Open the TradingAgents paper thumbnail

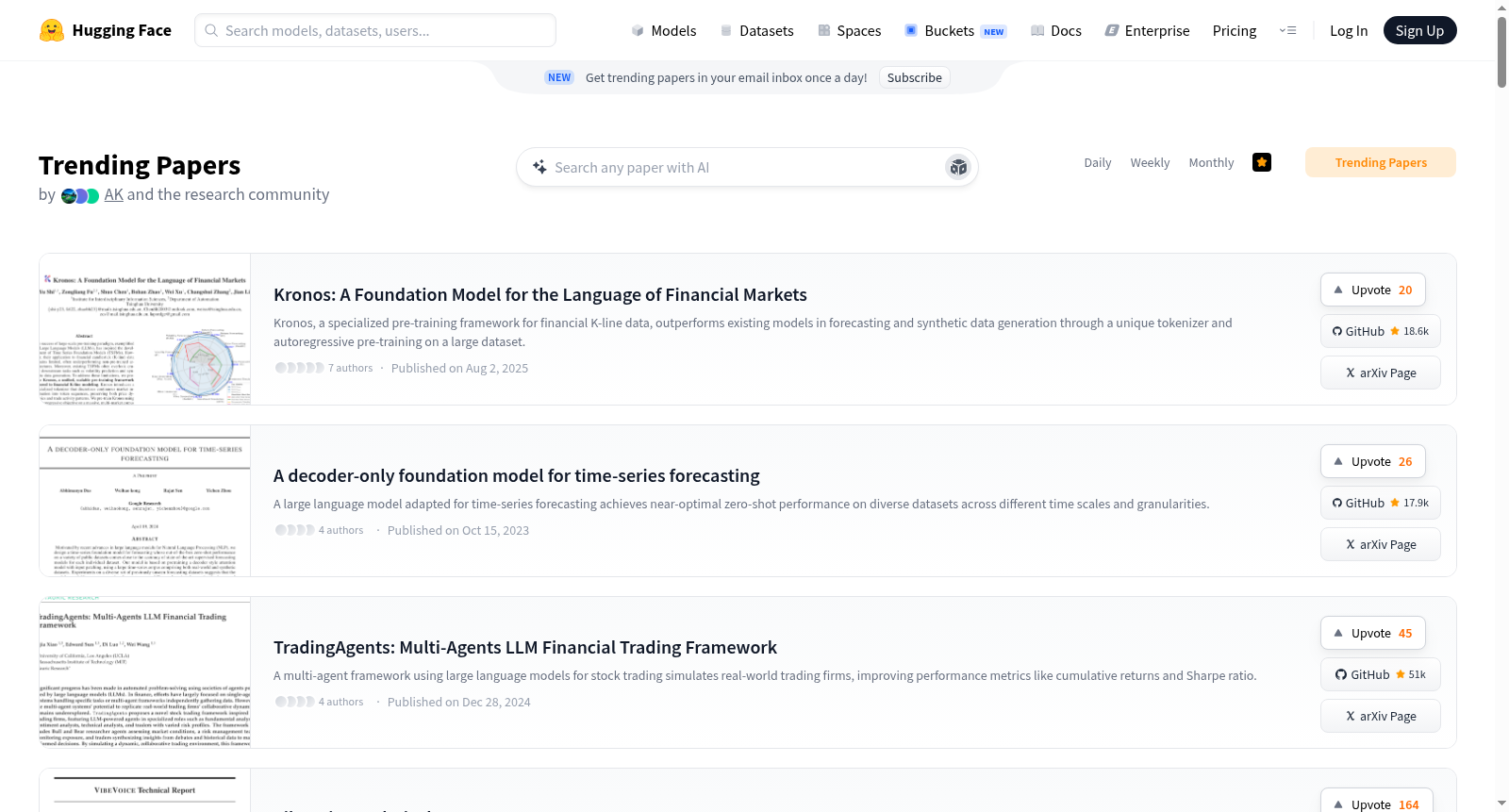(x=145, y=672)
